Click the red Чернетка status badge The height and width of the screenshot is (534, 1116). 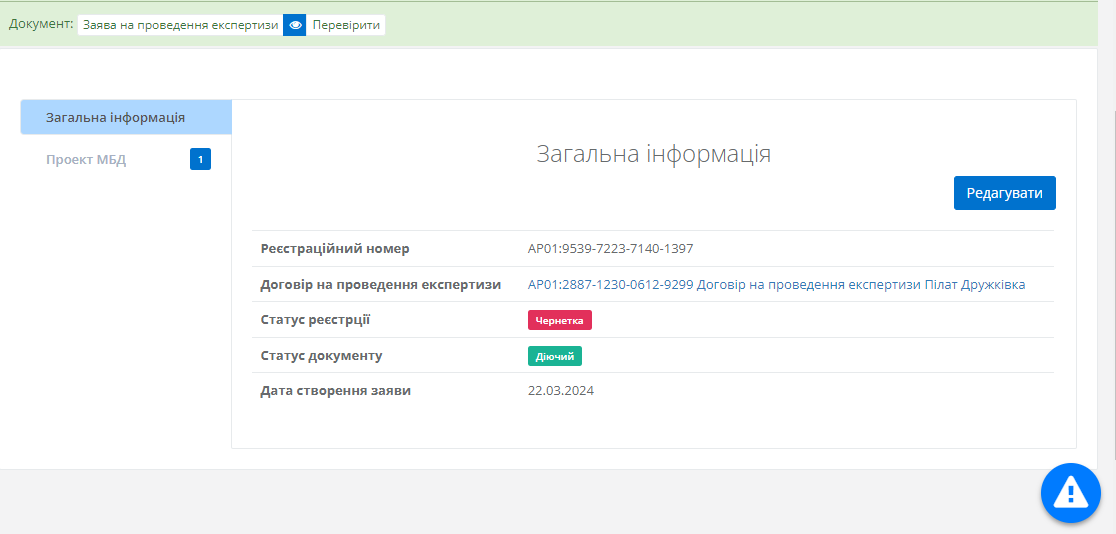coord(560,320)
